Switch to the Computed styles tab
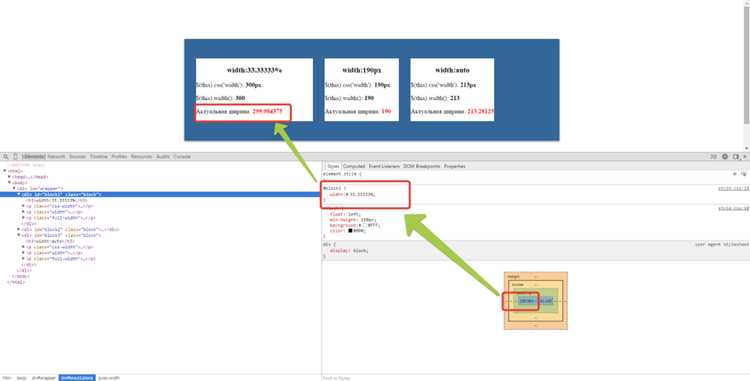Screen dimensions: 750x381 pos(354,166)
